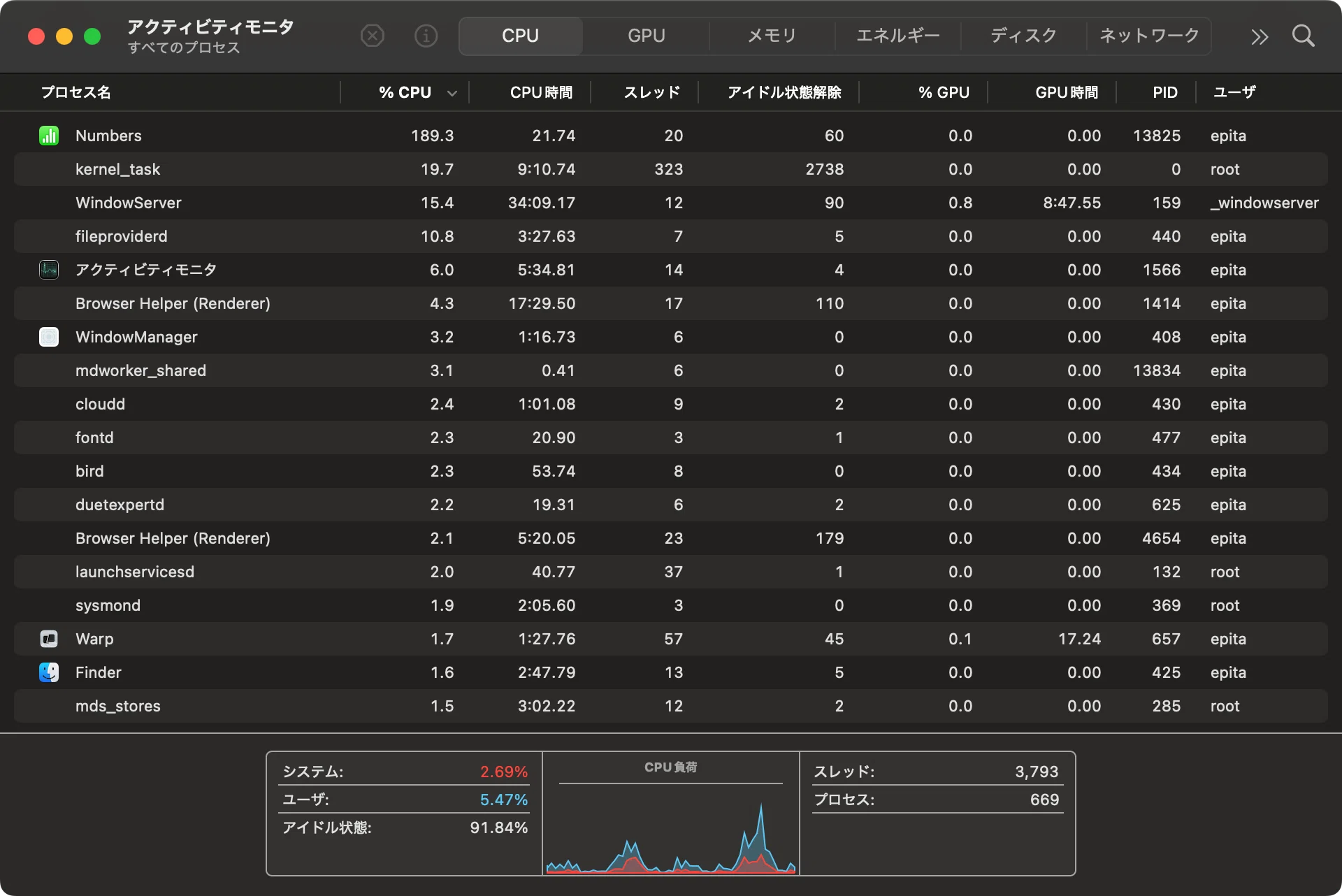The image size is (1342, 896).
Task: Click the Finder app icon
Action: click(x=49, y=672)
